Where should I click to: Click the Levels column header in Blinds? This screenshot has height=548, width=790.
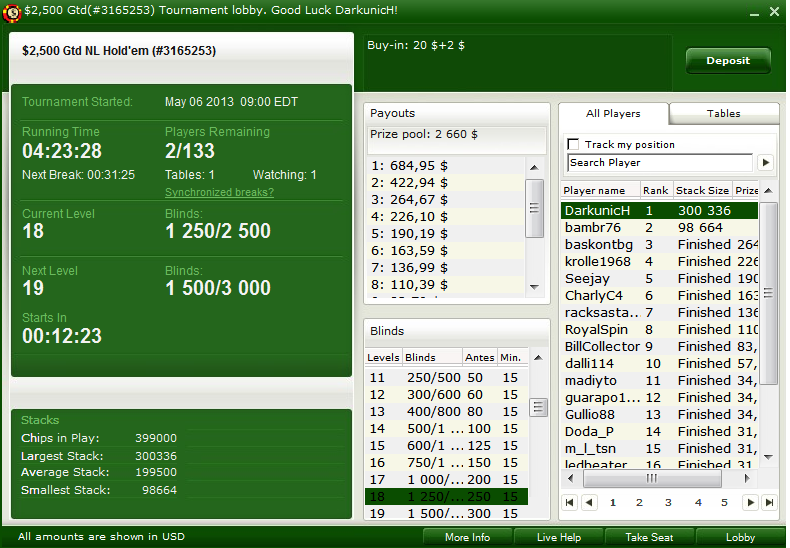coord(383,357)
